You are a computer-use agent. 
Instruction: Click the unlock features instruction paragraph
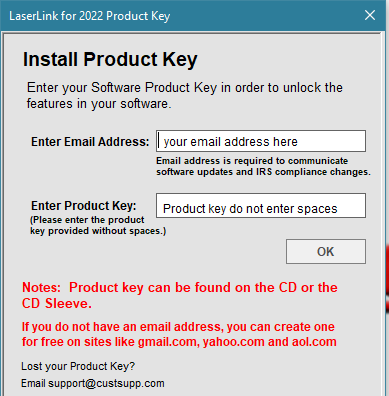185,96
